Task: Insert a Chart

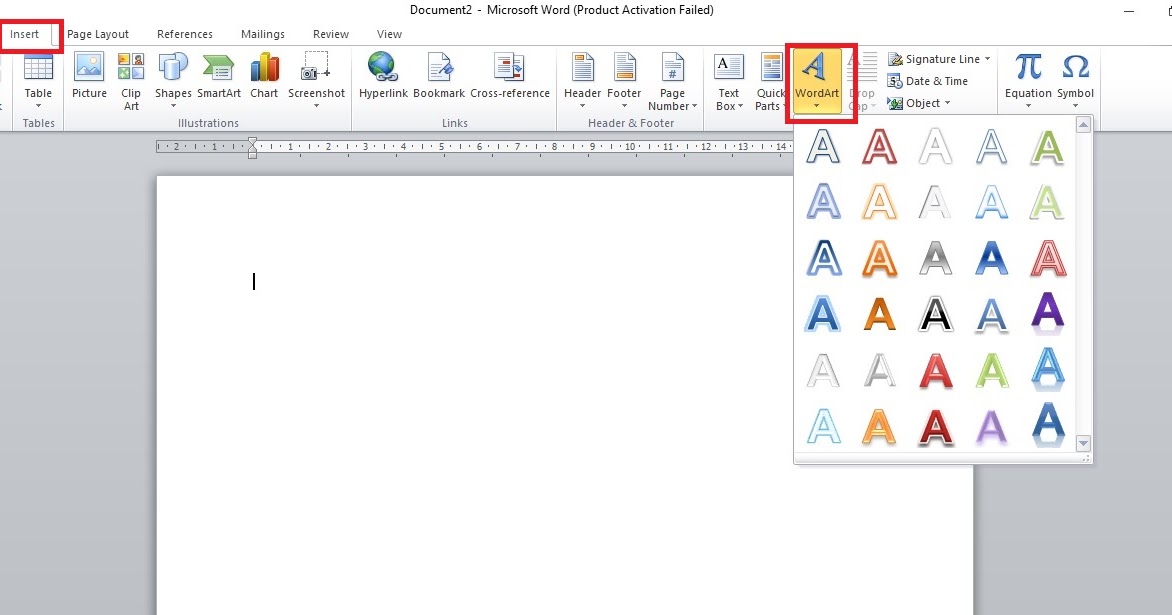Action: coord(264,76)
